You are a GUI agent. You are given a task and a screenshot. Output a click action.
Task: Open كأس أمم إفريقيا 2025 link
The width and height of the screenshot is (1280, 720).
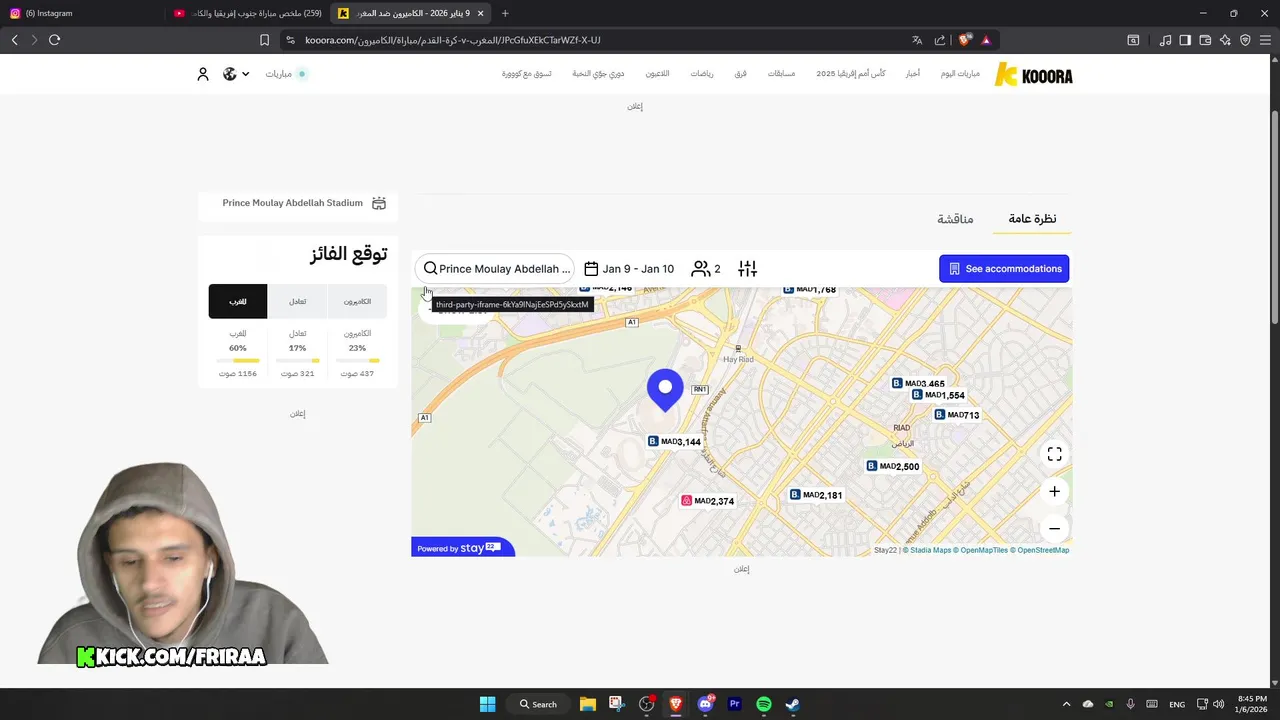pyautogui.click(x=851, y=74)
